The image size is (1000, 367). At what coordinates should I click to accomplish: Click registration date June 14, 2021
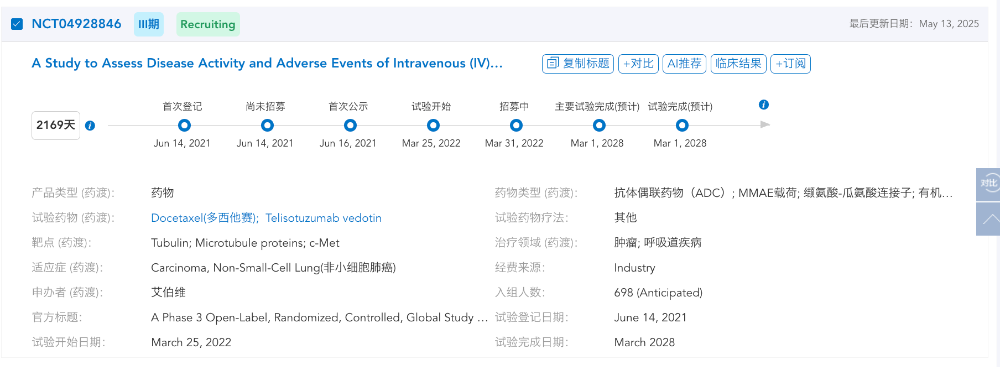click(651, 317)
